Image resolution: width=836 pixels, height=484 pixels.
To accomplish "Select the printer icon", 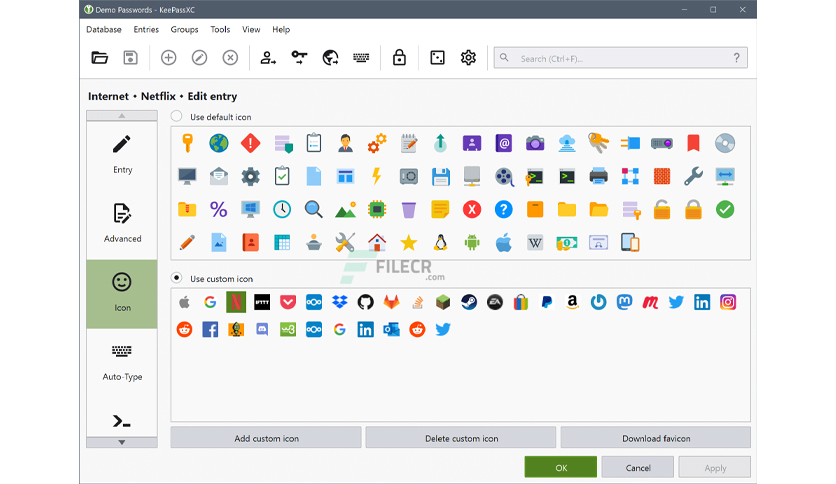I will 598,176.
